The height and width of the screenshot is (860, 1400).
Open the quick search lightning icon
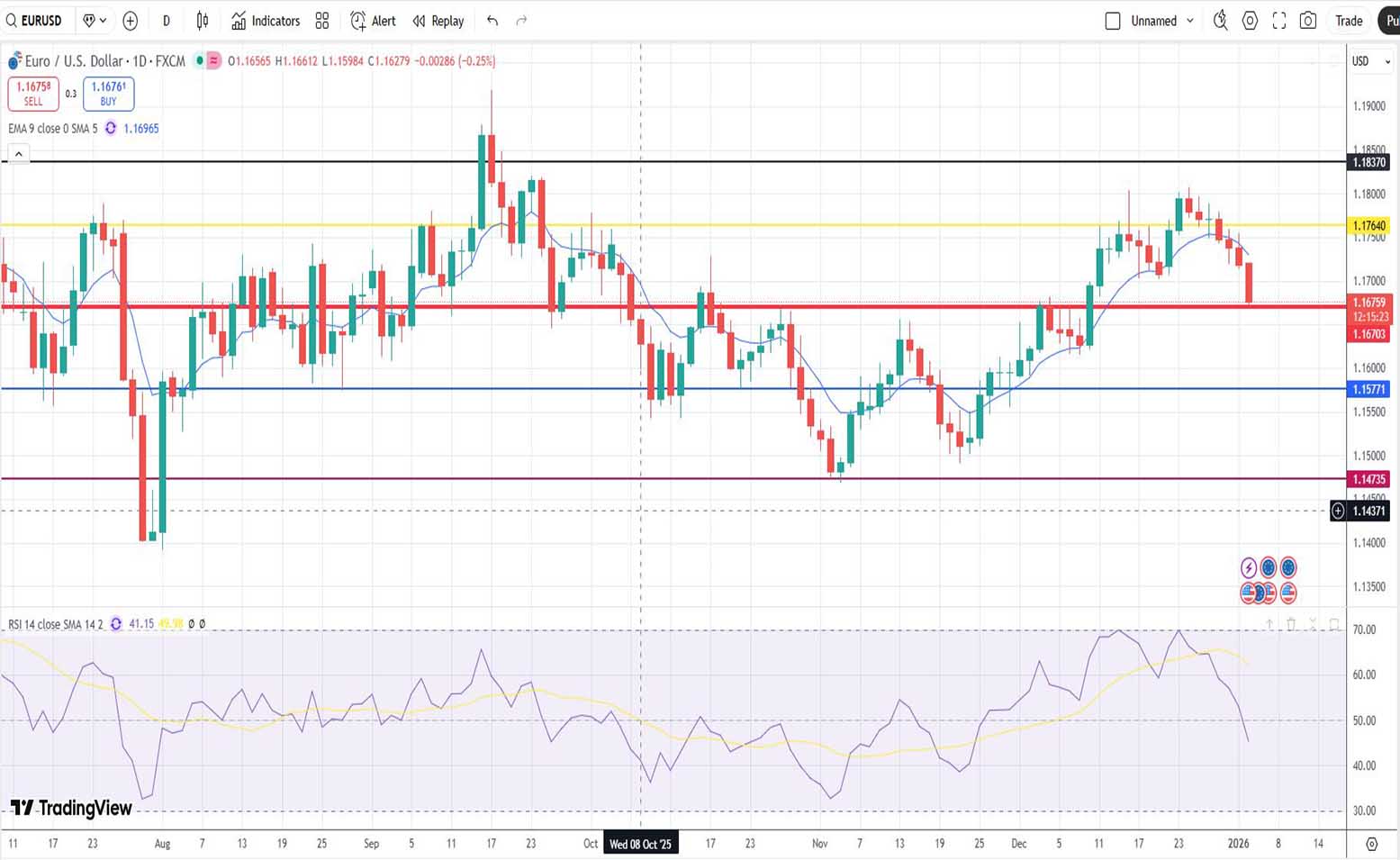[1220, 21]
